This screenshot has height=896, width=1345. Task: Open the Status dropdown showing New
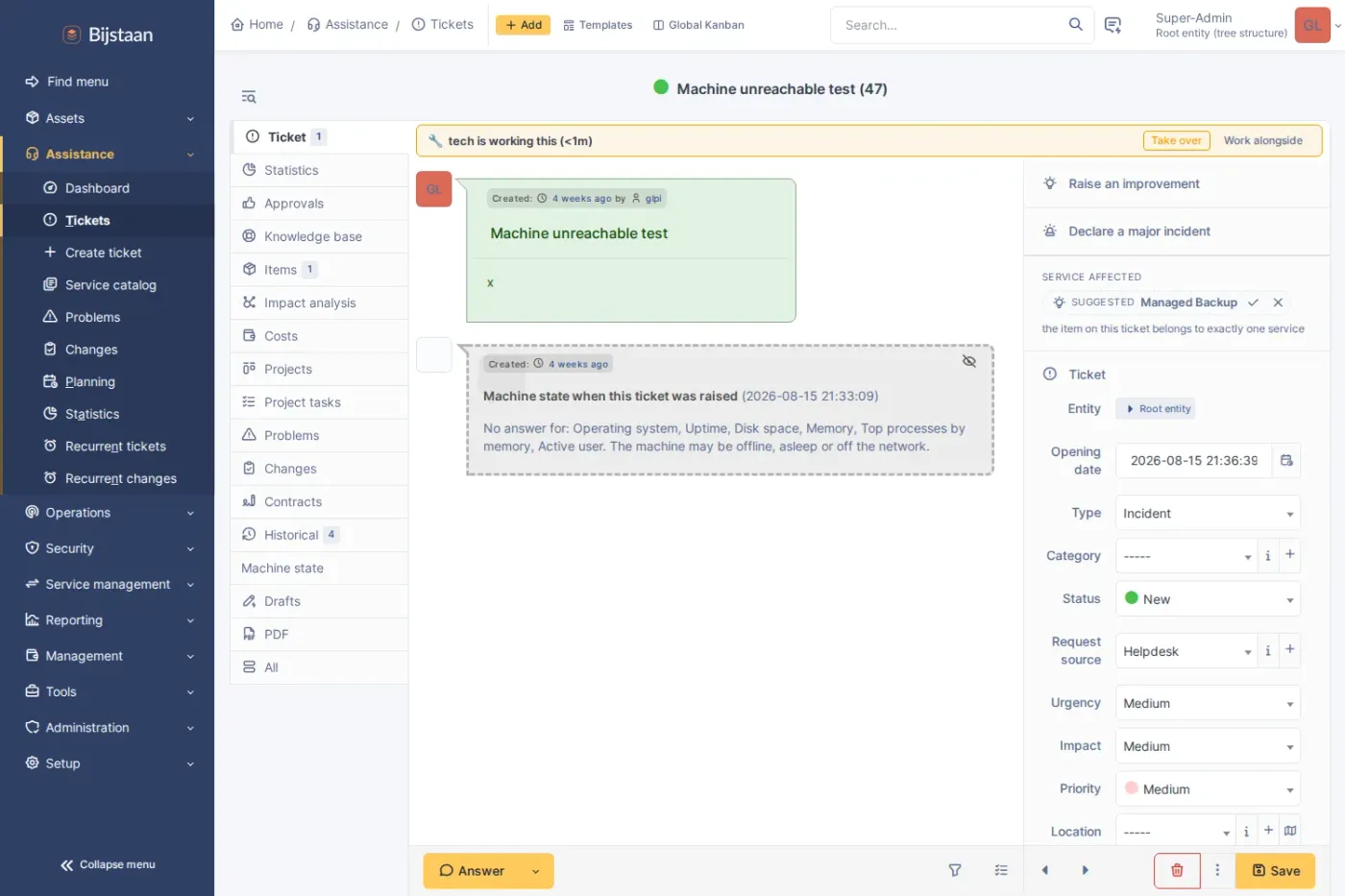point(1208,599)
